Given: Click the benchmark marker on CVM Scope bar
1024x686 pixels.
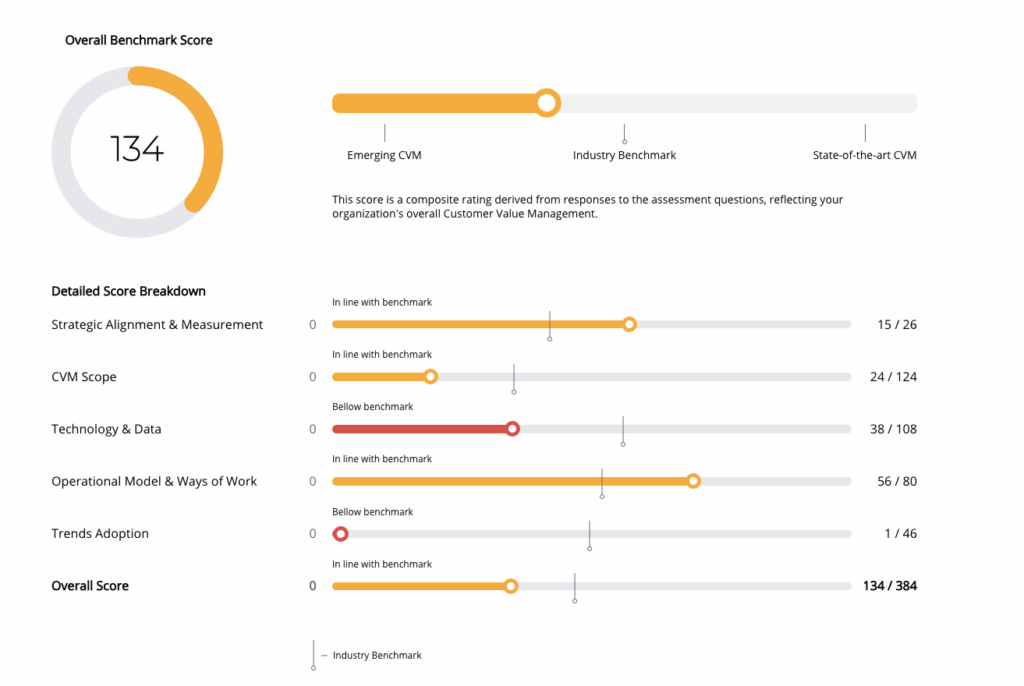Looking at the screenshot, I should pos(514,379).
